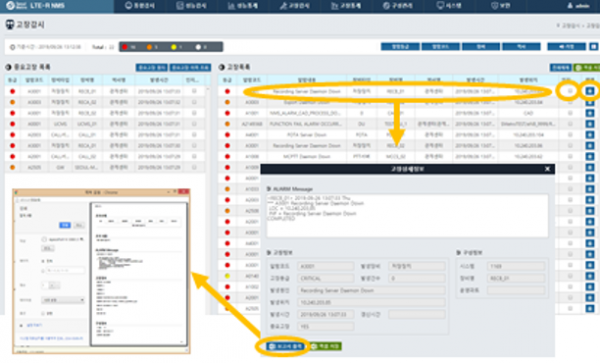Viewport: 600px width, 363px height.
Task: Close the fault detail dialog with X
Action: [x=547, y=169]
